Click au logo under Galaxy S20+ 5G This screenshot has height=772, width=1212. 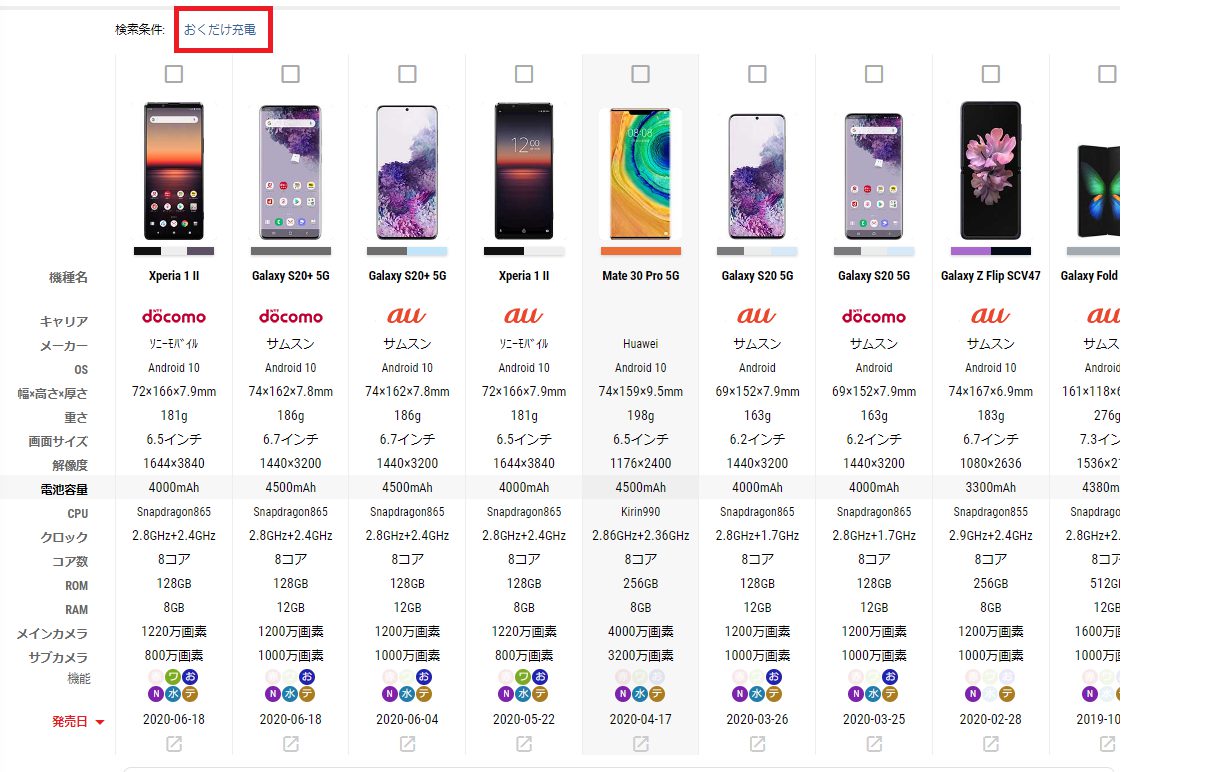tap(407, 316)
